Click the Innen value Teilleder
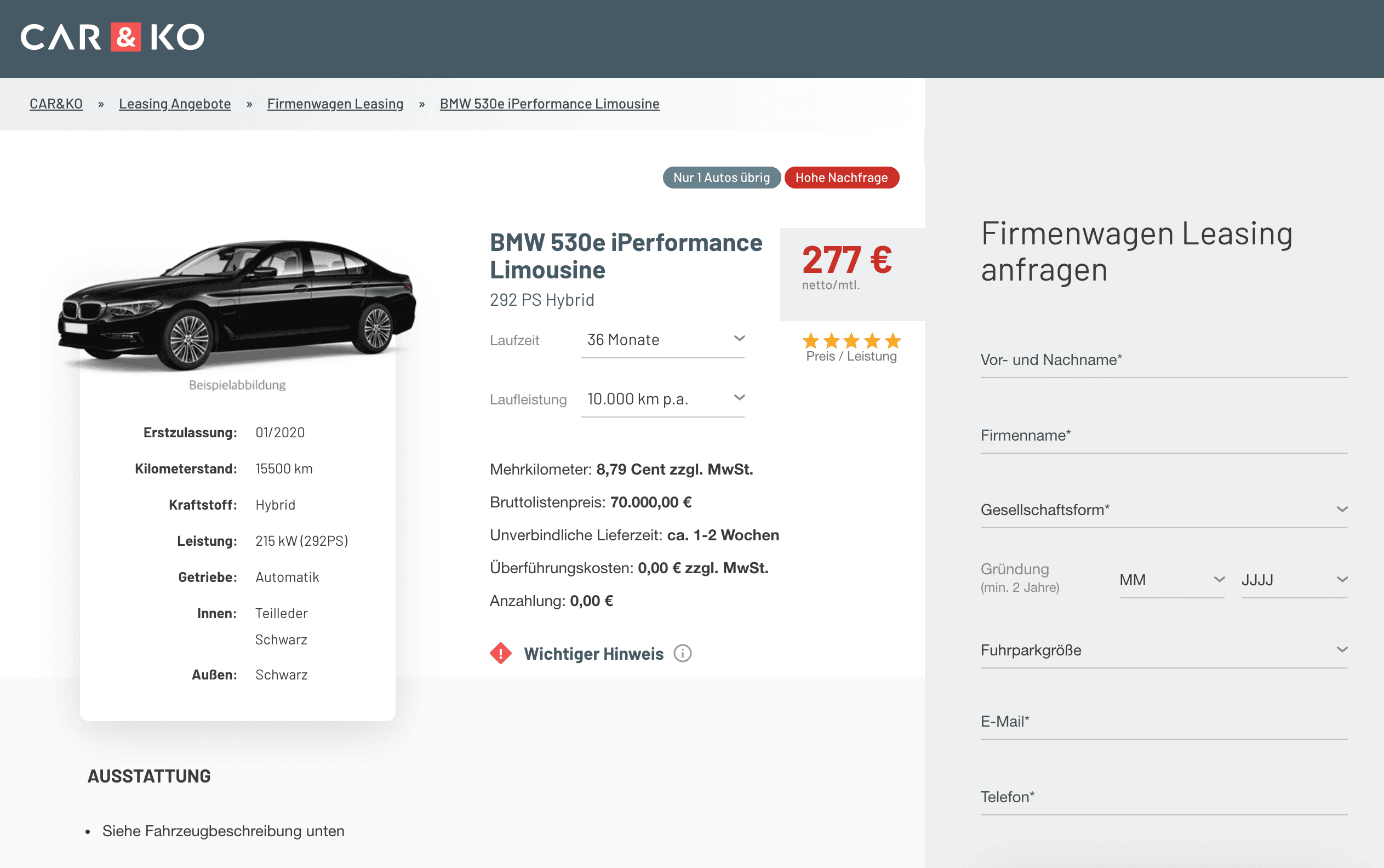 [281, 613]
